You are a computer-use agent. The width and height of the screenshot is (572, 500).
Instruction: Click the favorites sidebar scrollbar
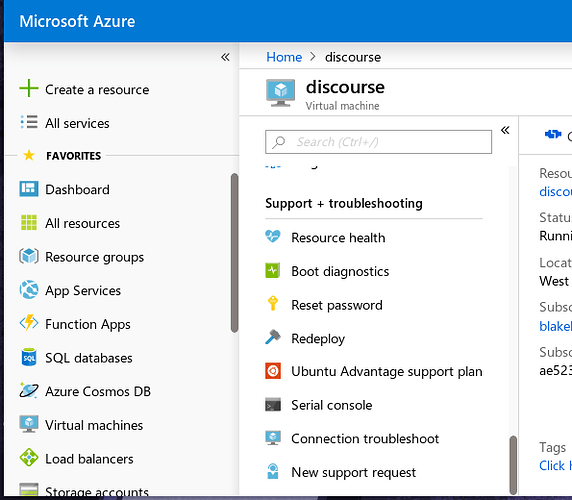click(x=234, y=253)
